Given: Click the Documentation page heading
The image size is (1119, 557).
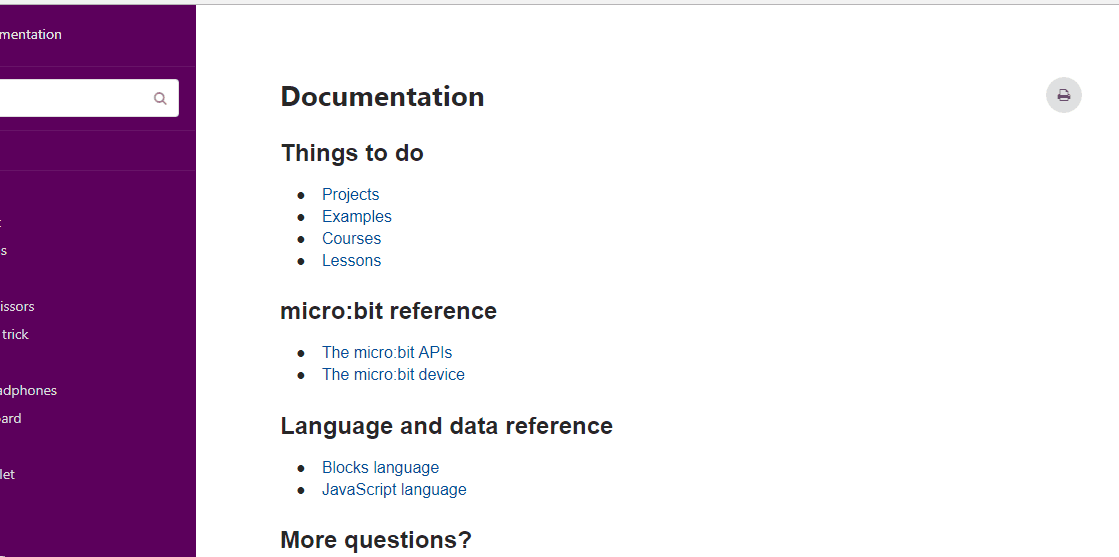Looking at the screenshot, I should [x=383, y=96].
